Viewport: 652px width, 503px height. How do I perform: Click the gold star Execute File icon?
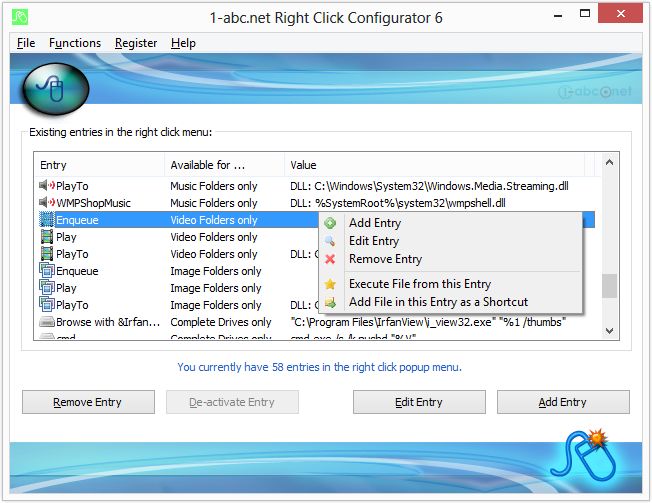point(330,284)
